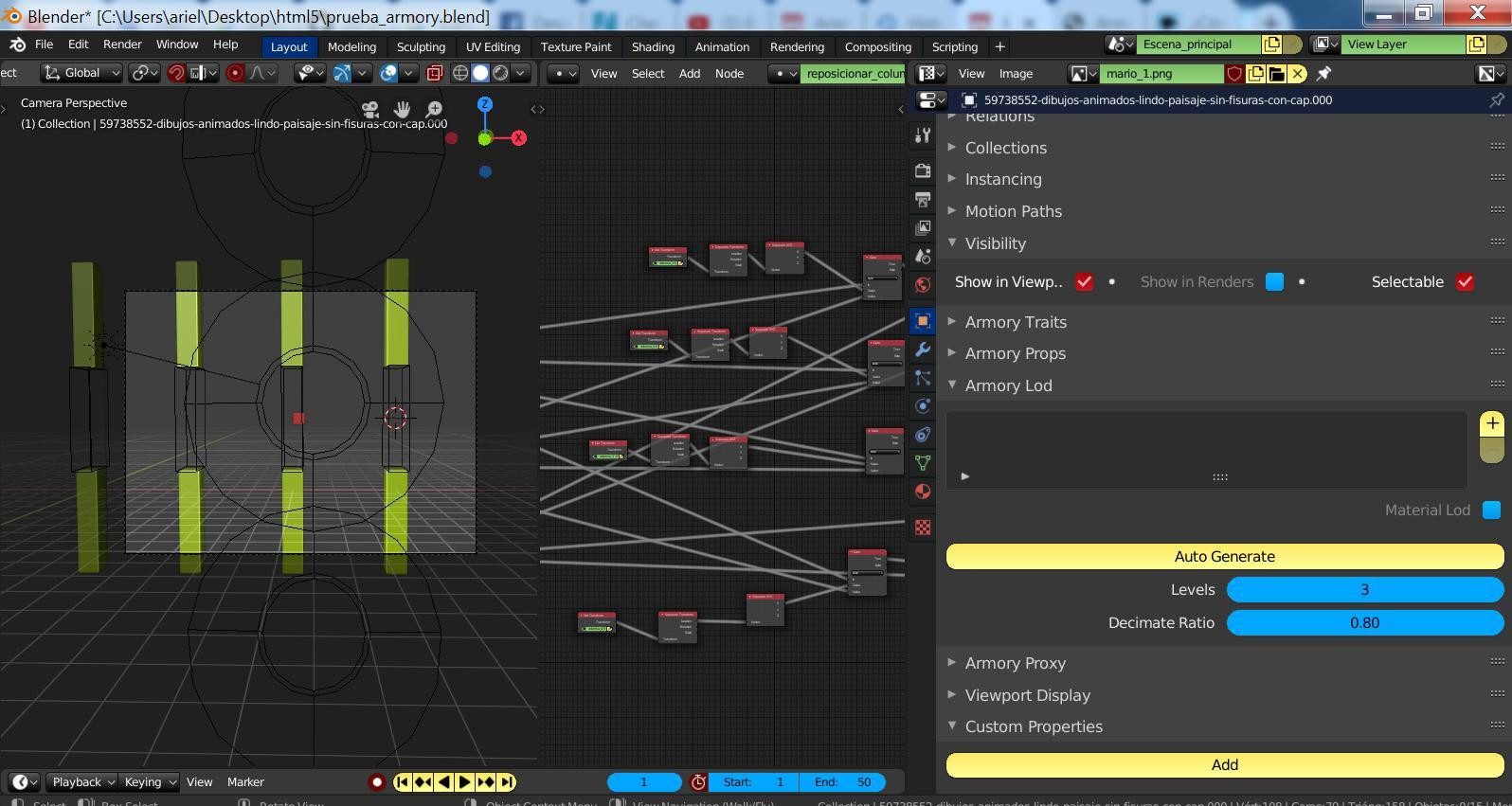Open the Modifier properties wrench tab
Viewport: 1512px width, 806px height.
[923, 349]
